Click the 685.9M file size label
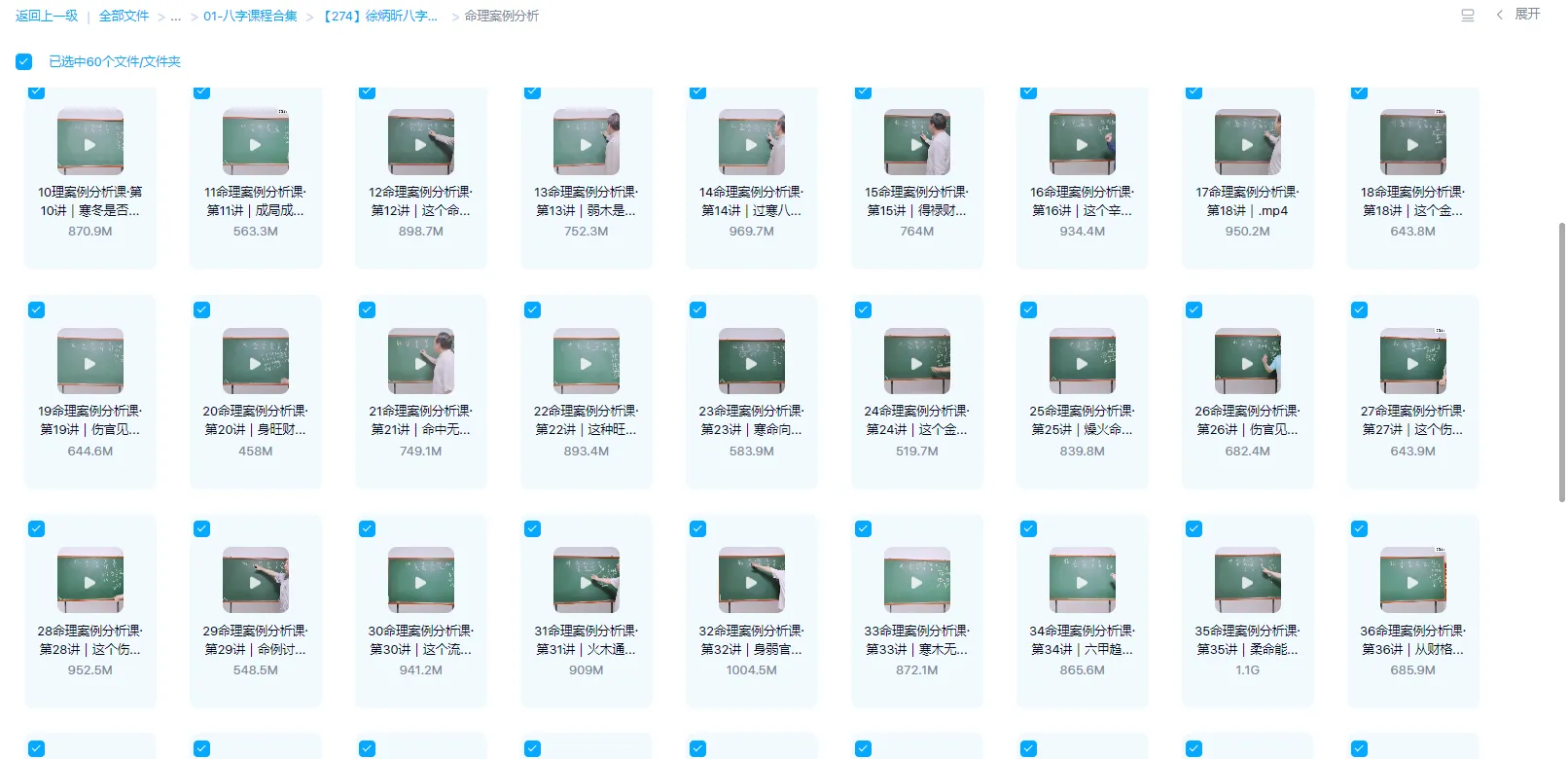This screenshot has height=759, width=1568. click(x=1412, y=670)
